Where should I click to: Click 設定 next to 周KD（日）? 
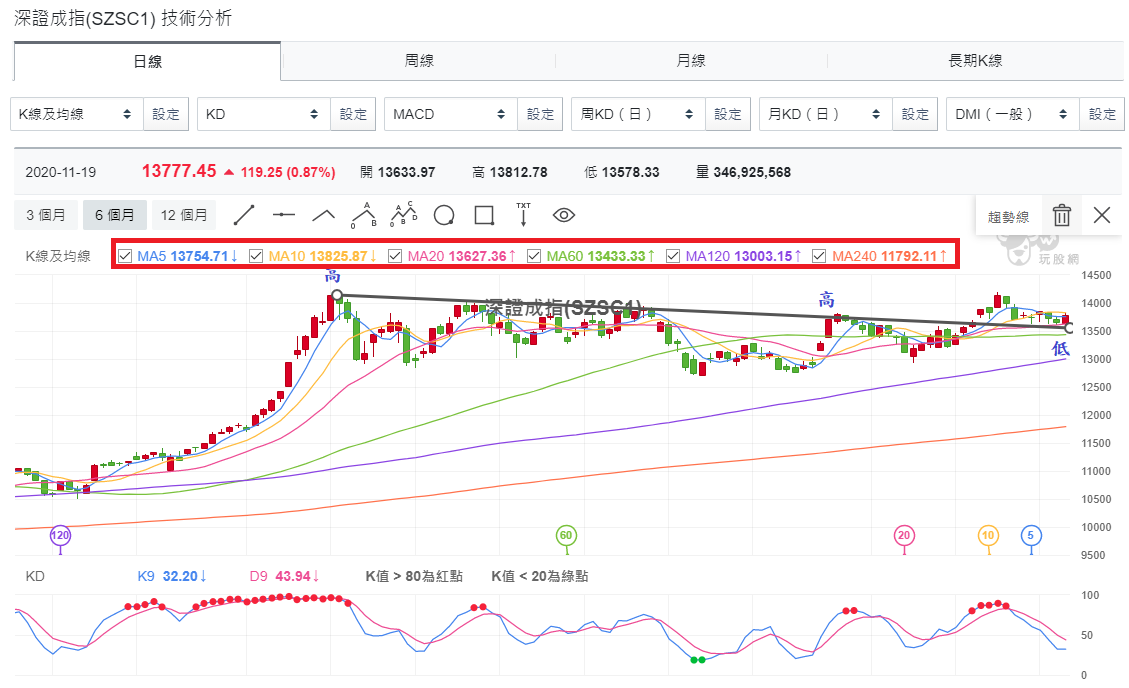click(x=728, y=114)
